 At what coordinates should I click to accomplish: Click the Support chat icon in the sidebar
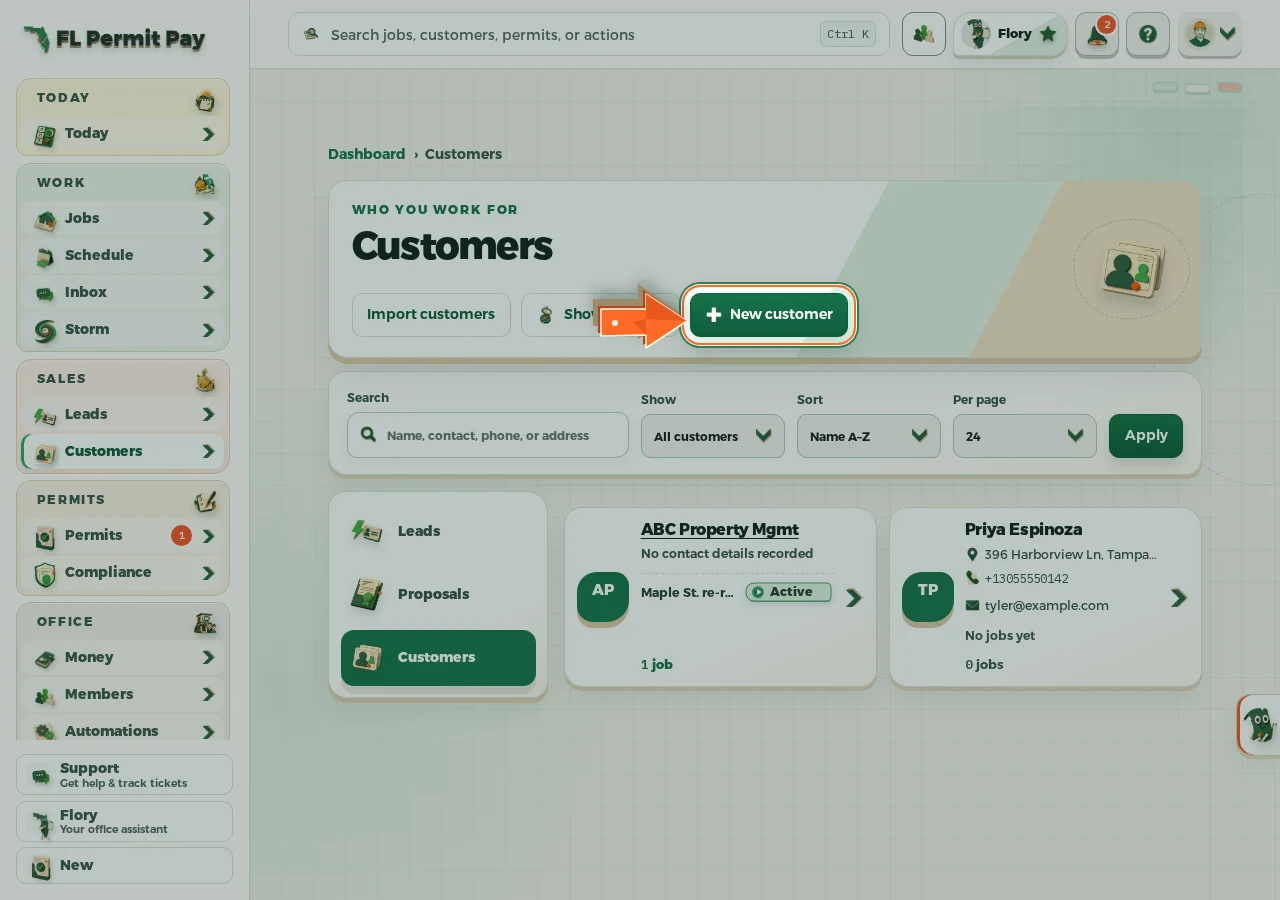[41, 775]
